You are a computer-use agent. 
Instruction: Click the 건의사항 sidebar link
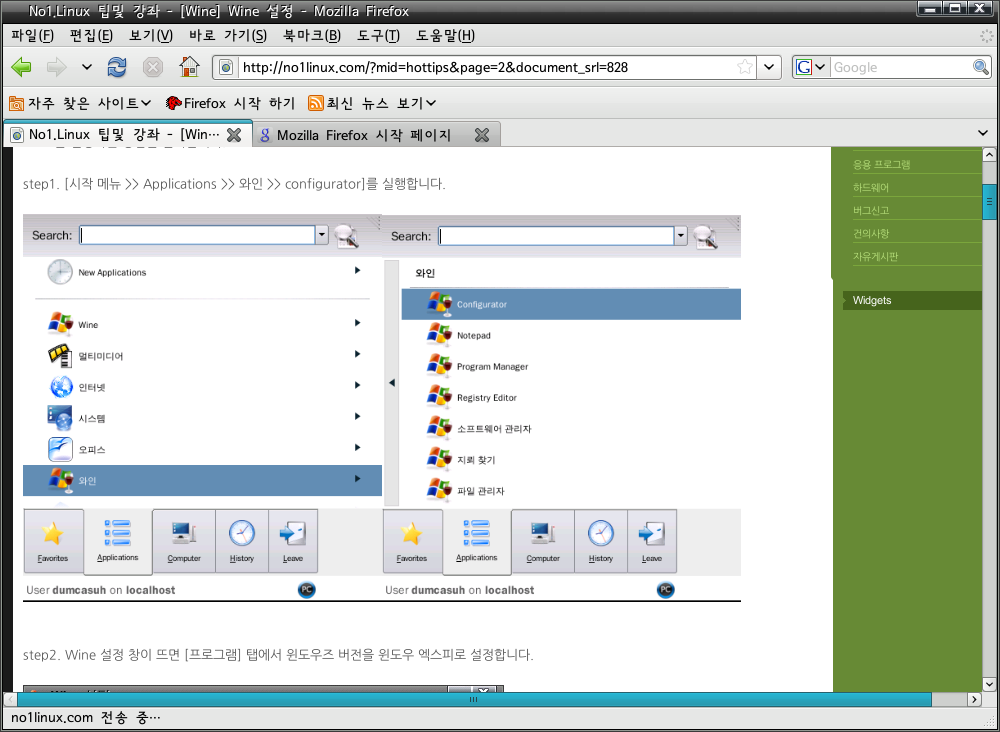871,233
